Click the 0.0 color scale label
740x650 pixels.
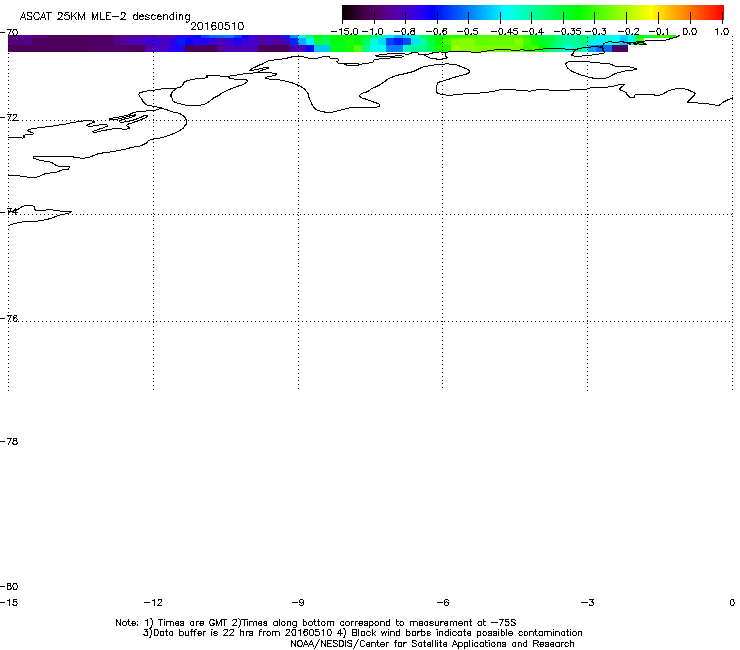click(x=690, y=32)
